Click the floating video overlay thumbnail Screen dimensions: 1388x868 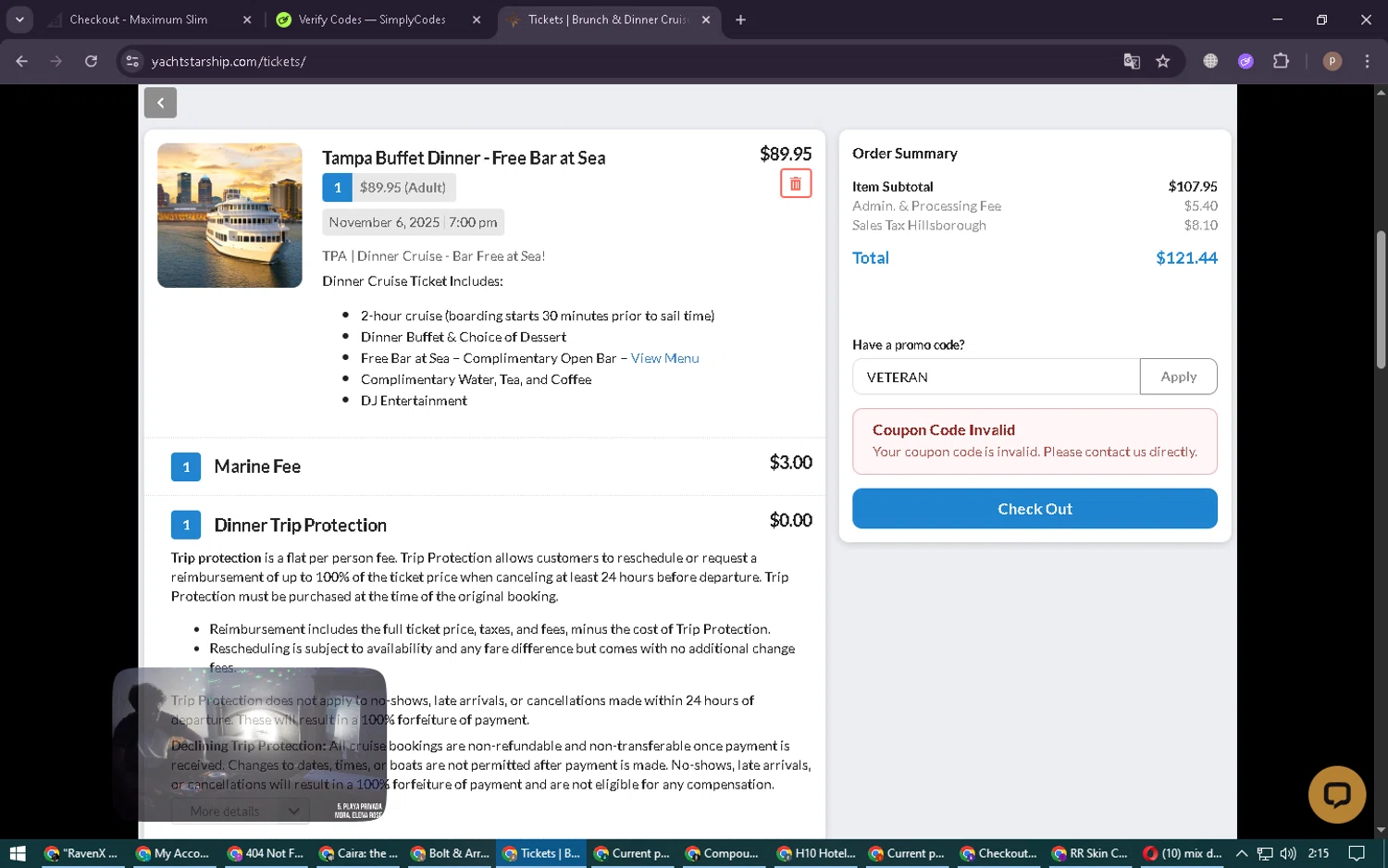[x=250, y=745]
